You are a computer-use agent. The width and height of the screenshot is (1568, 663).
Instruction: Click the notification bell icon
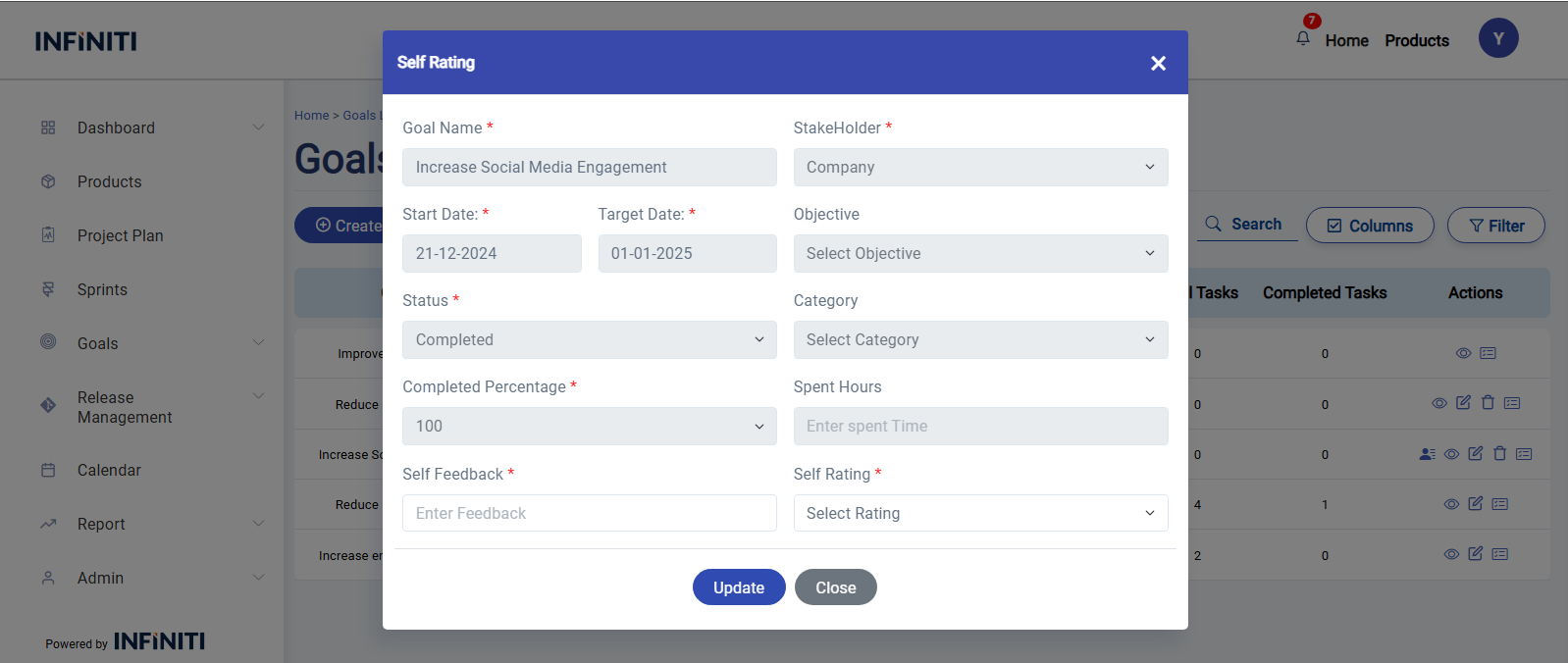pyautogui.click(x=1303, y=38)
